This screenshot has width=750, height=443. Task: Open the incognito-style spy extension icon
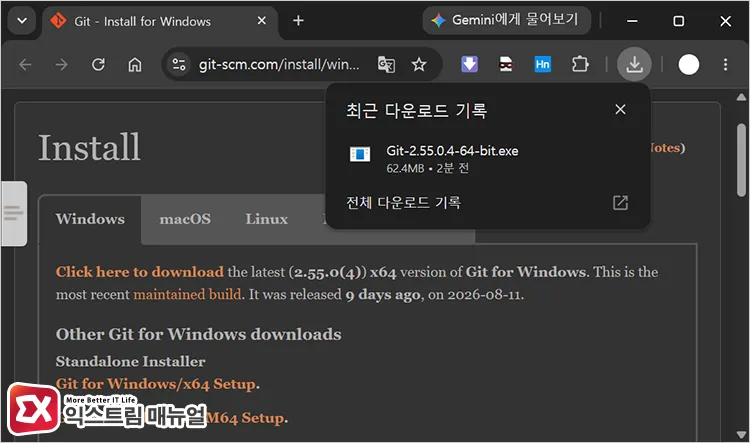pyautogui.click(x=506, y=64)
